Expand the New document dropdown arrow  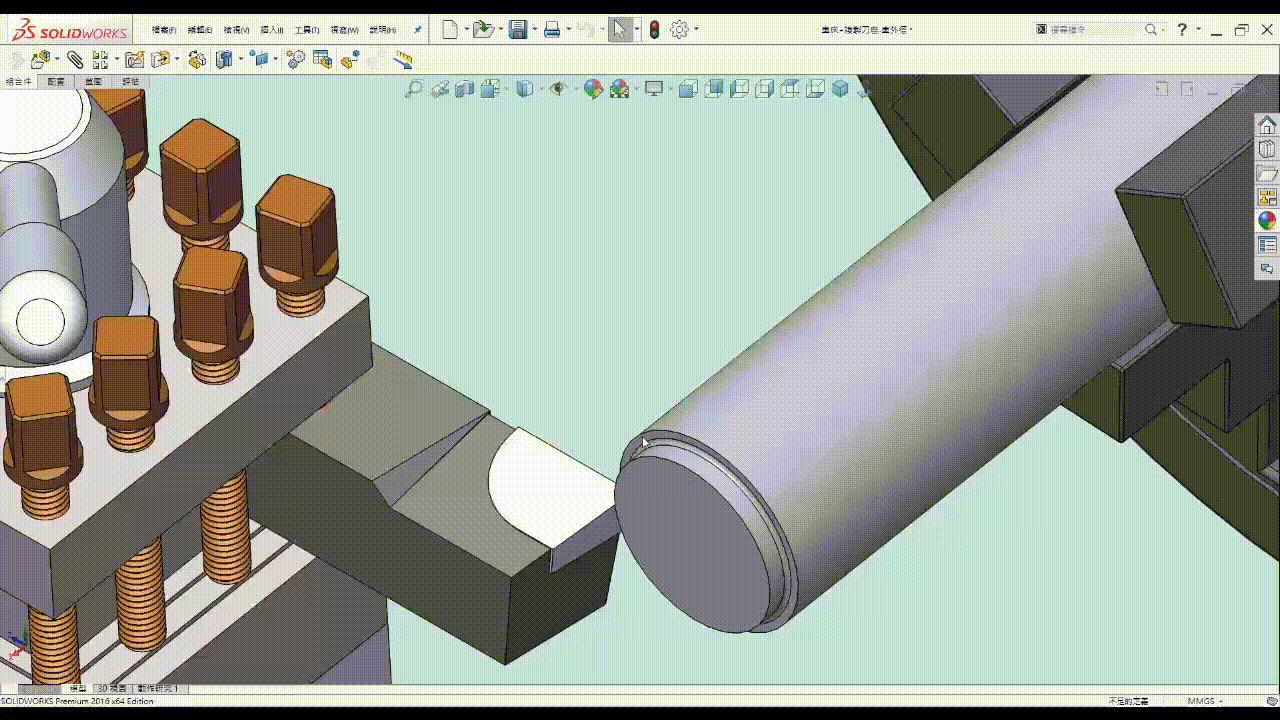[x=466, y=30]
